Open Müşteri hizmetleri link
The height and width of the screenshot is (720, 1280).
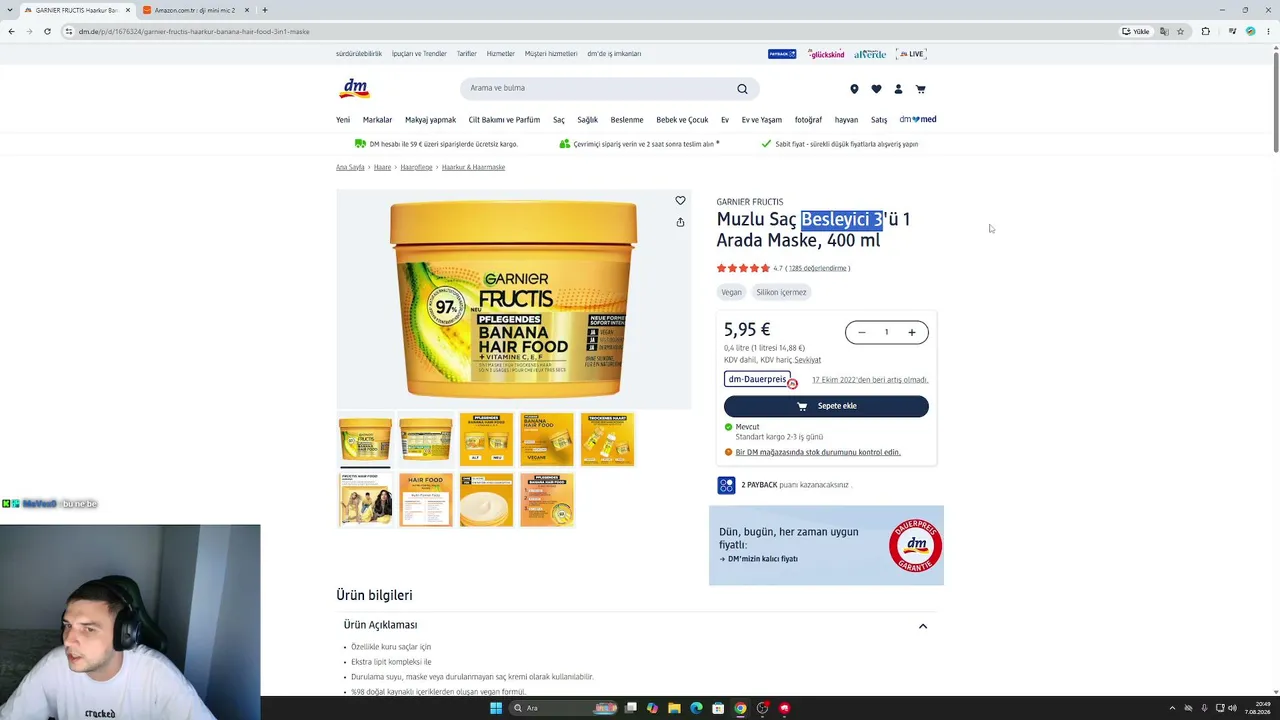(551, 54)
